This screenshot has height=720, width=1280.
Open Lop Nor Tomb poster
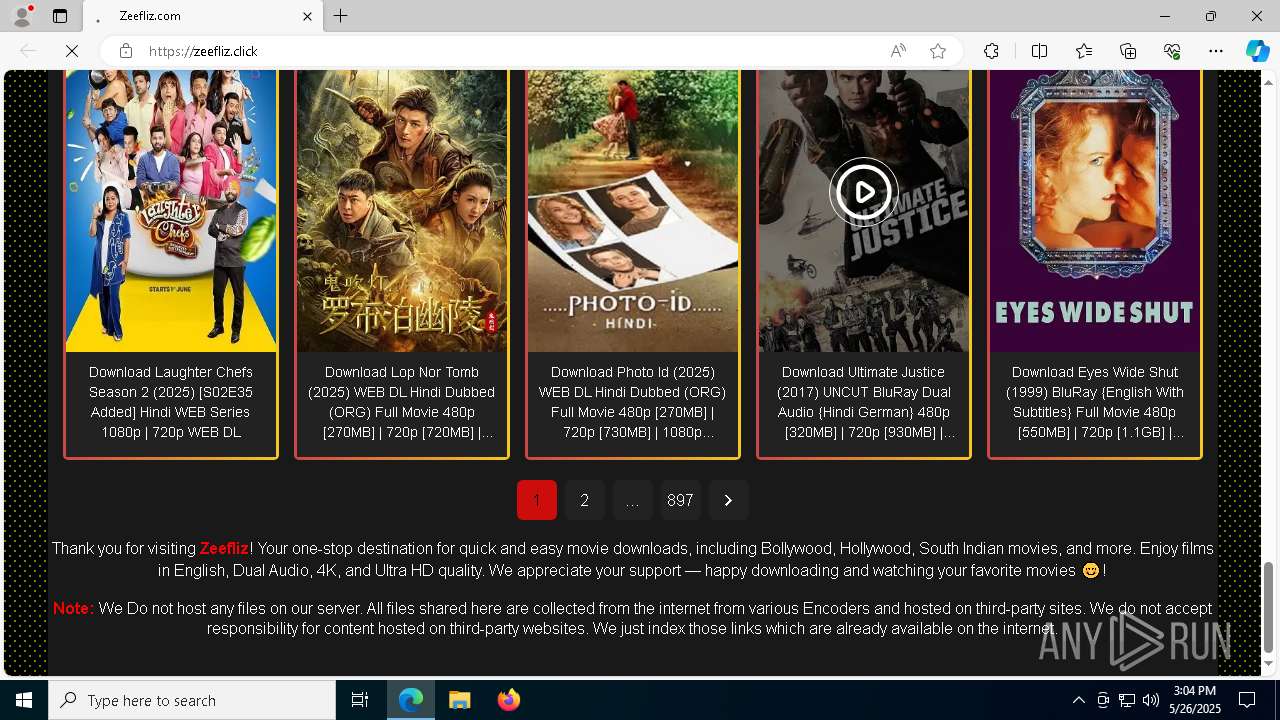pos(402,211)
